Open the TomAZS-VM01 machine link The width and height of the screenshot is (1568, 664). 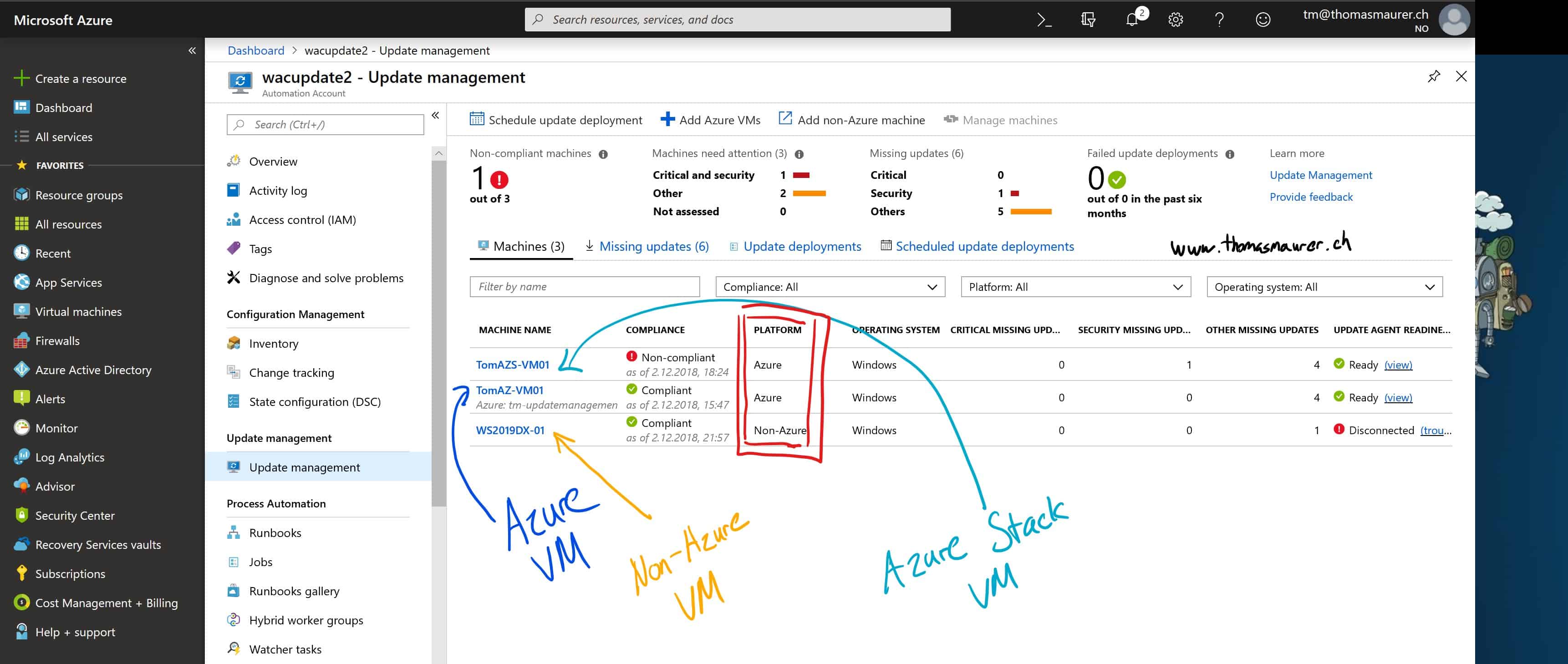[x=513, y=365]
